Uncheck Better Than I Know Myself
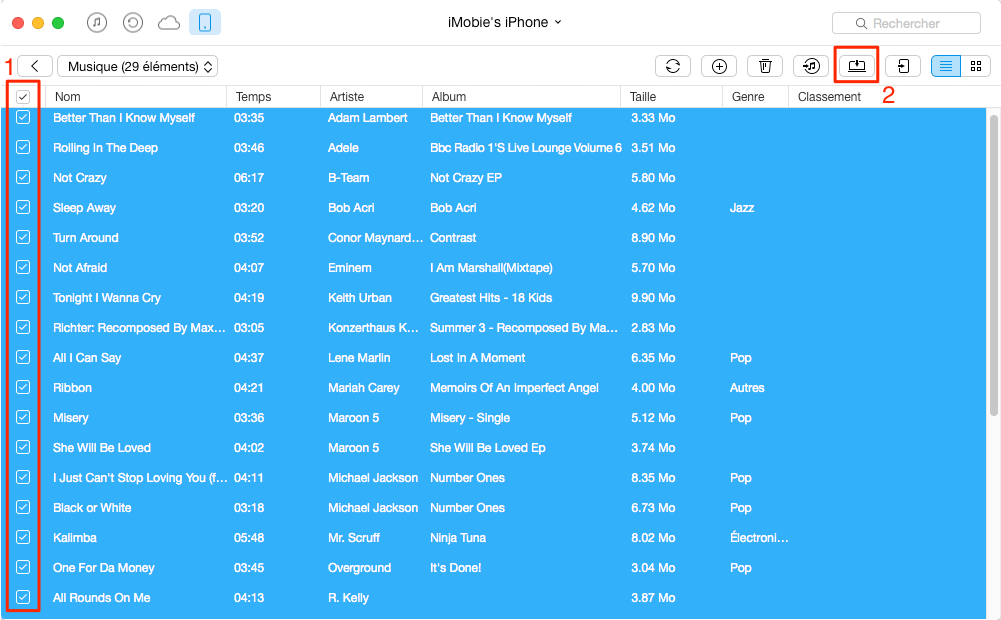 (x=23, y=117)
